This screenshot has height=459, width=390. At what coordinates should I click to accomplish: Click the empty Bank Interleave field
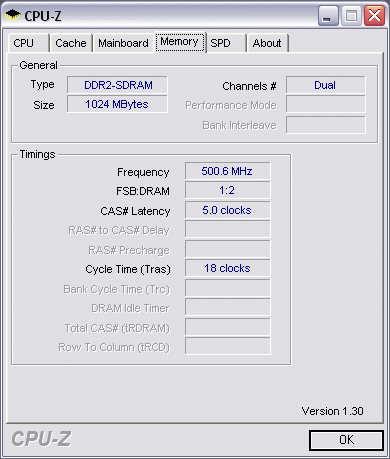pos(326,125)
